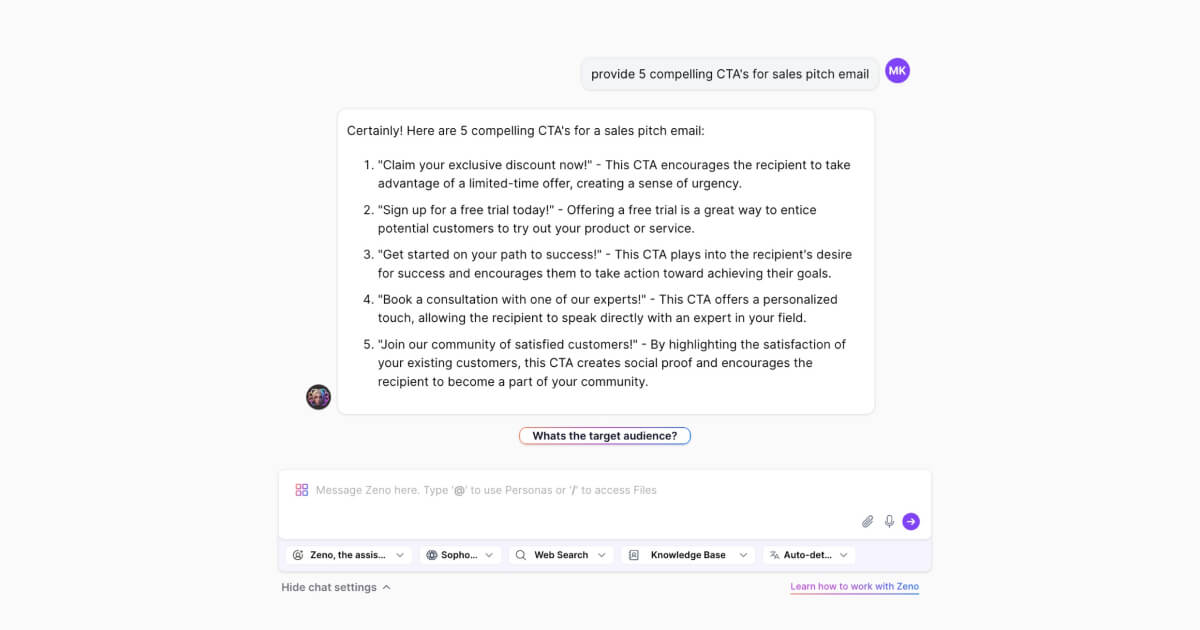Image resolution: width=1200 pixels, height=630 pixels.
Task: Click the purple send arrow button
Action: (x=911, y=521)
